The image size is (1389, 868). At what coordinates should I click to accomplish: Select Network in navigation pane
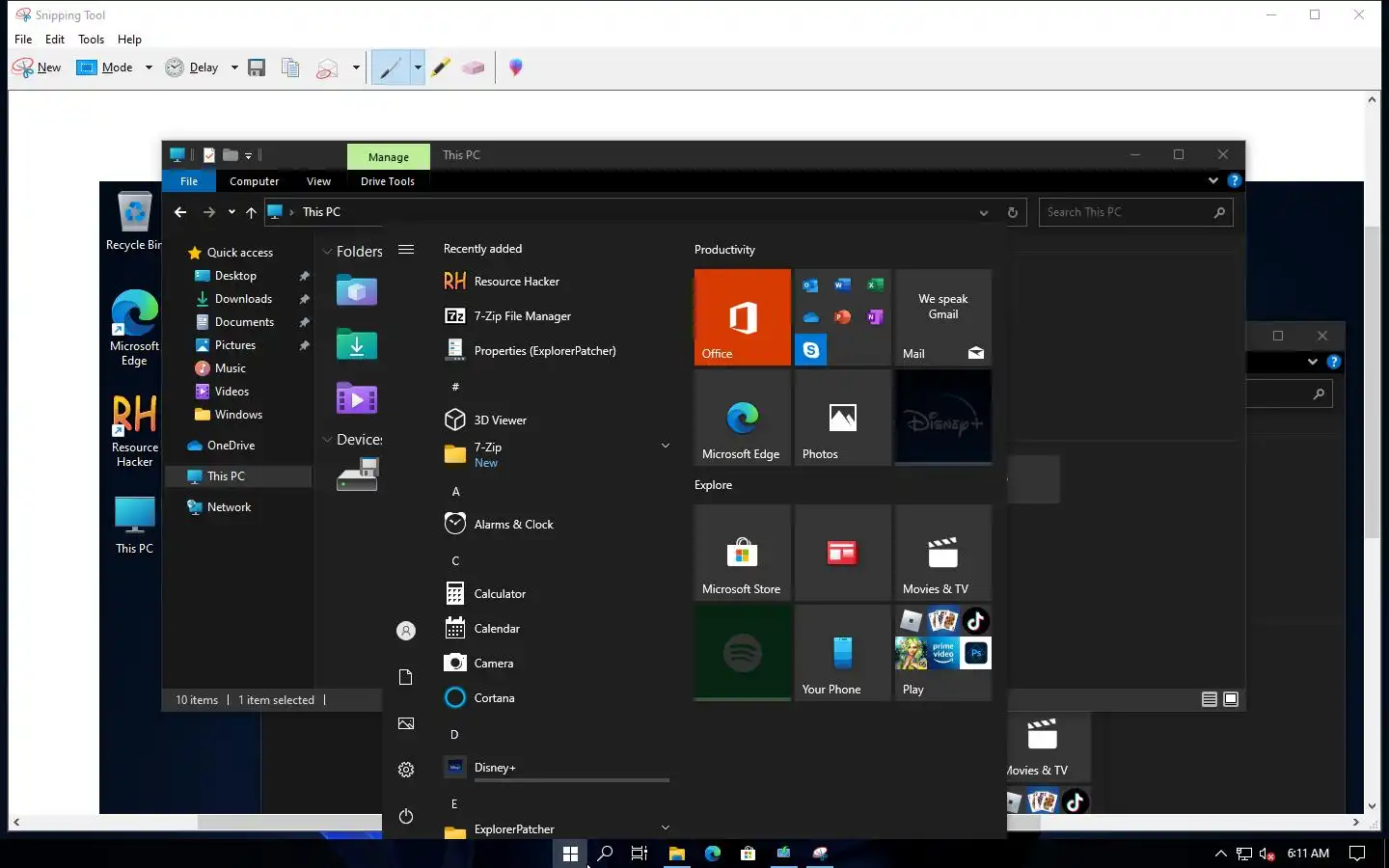[229, 507]
